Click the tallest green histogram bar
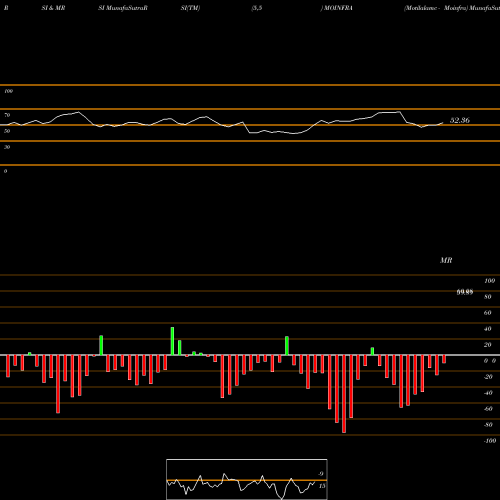500x500 pixels. click(172, 341)
